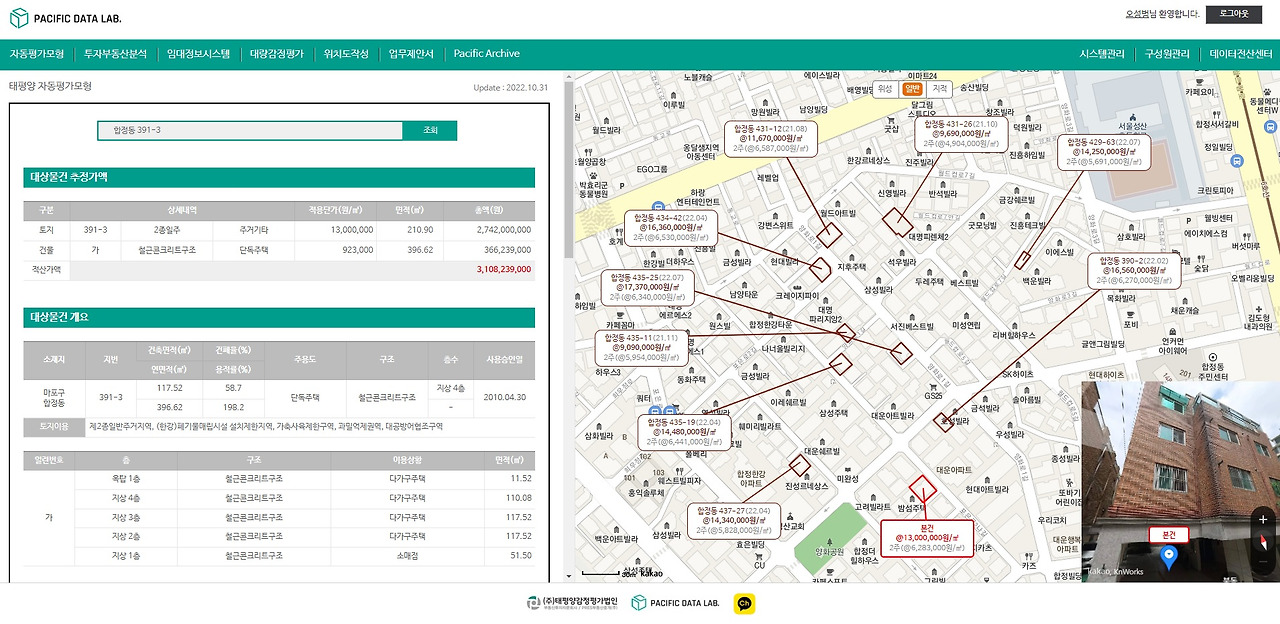Viewport: 1280px width, 624px height.
Task: Switch map to 지적 cadastral view
Action: tap(939, 89)
